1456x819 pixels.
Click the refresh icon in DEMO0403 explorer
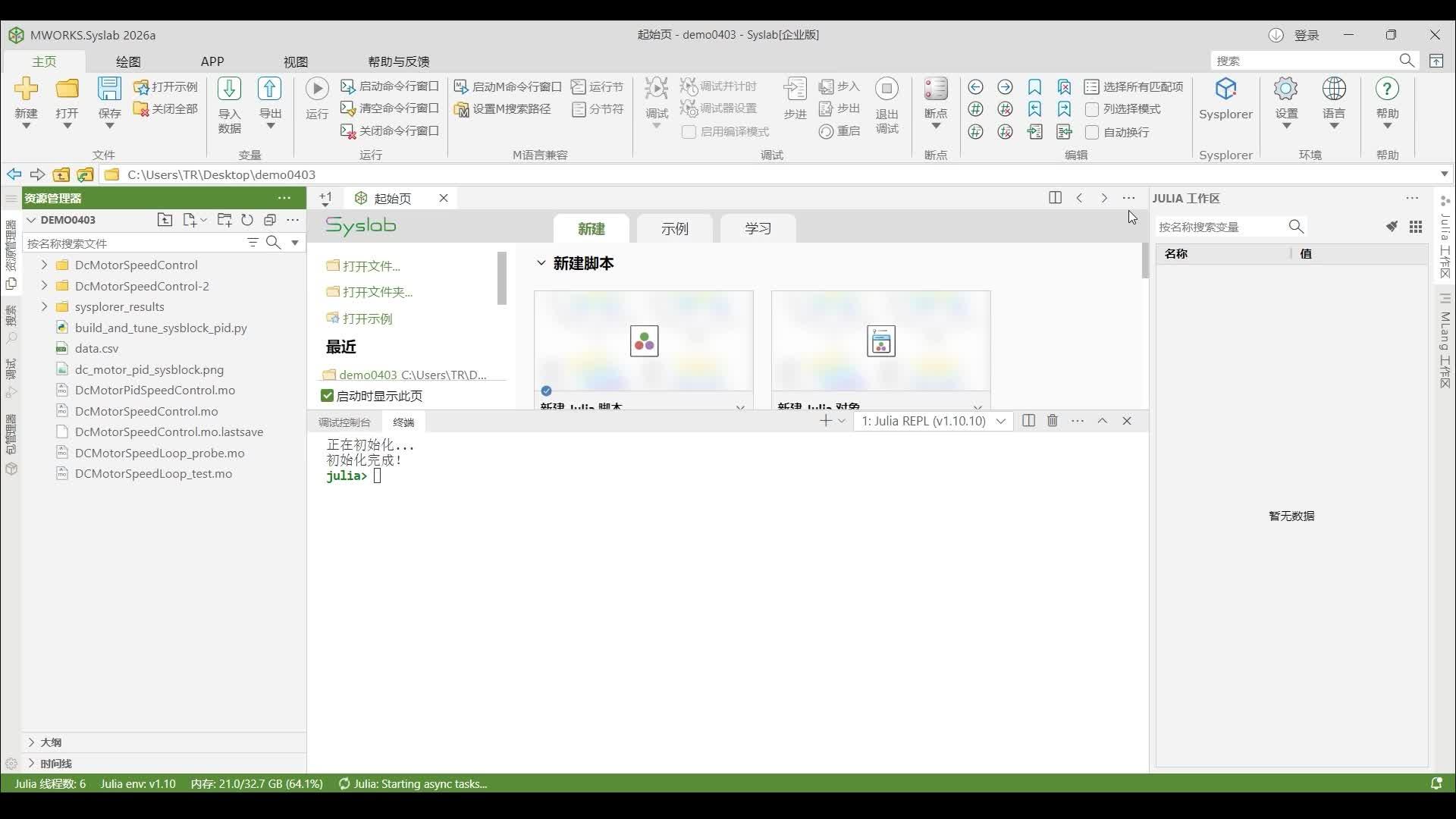point(247,220)
